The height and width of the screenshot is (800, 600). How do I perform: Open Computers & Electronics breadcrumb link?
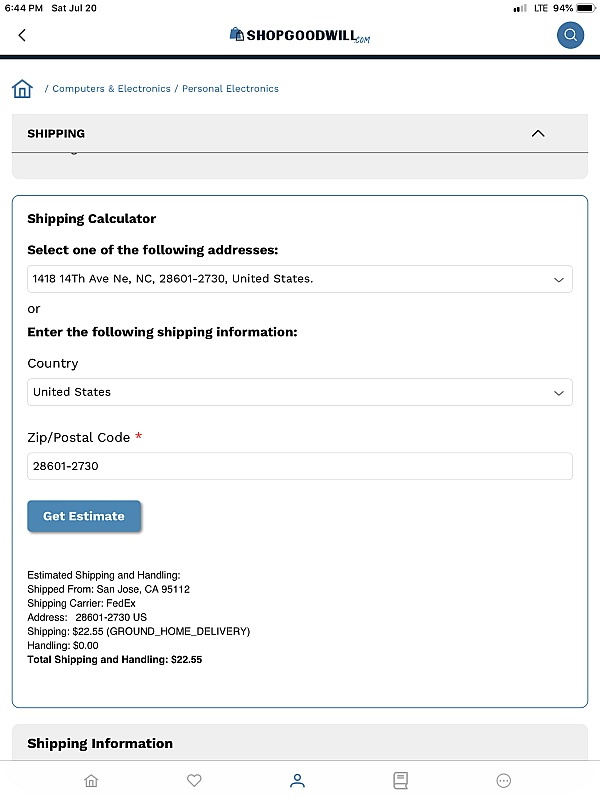coord(111,89)
